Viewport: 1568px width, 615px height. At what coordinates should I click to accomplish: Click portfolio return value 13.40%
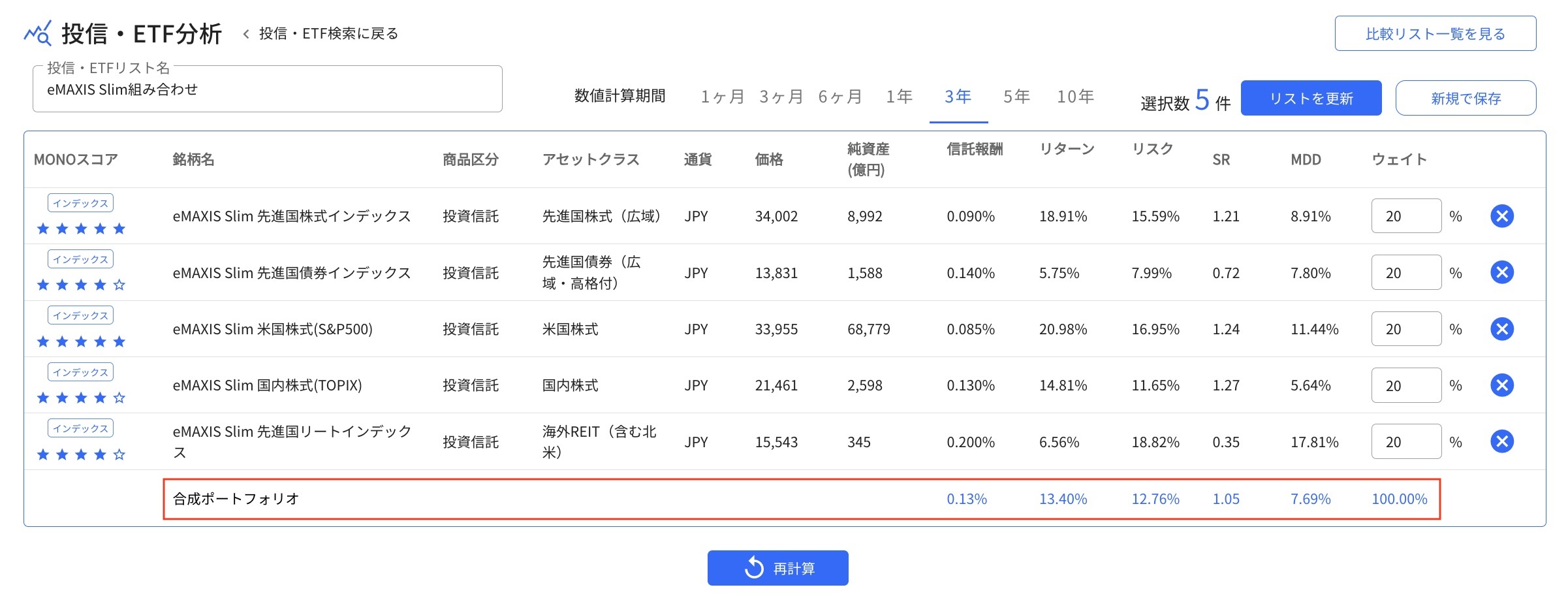pyautogui.click(x=1063, y=499)
